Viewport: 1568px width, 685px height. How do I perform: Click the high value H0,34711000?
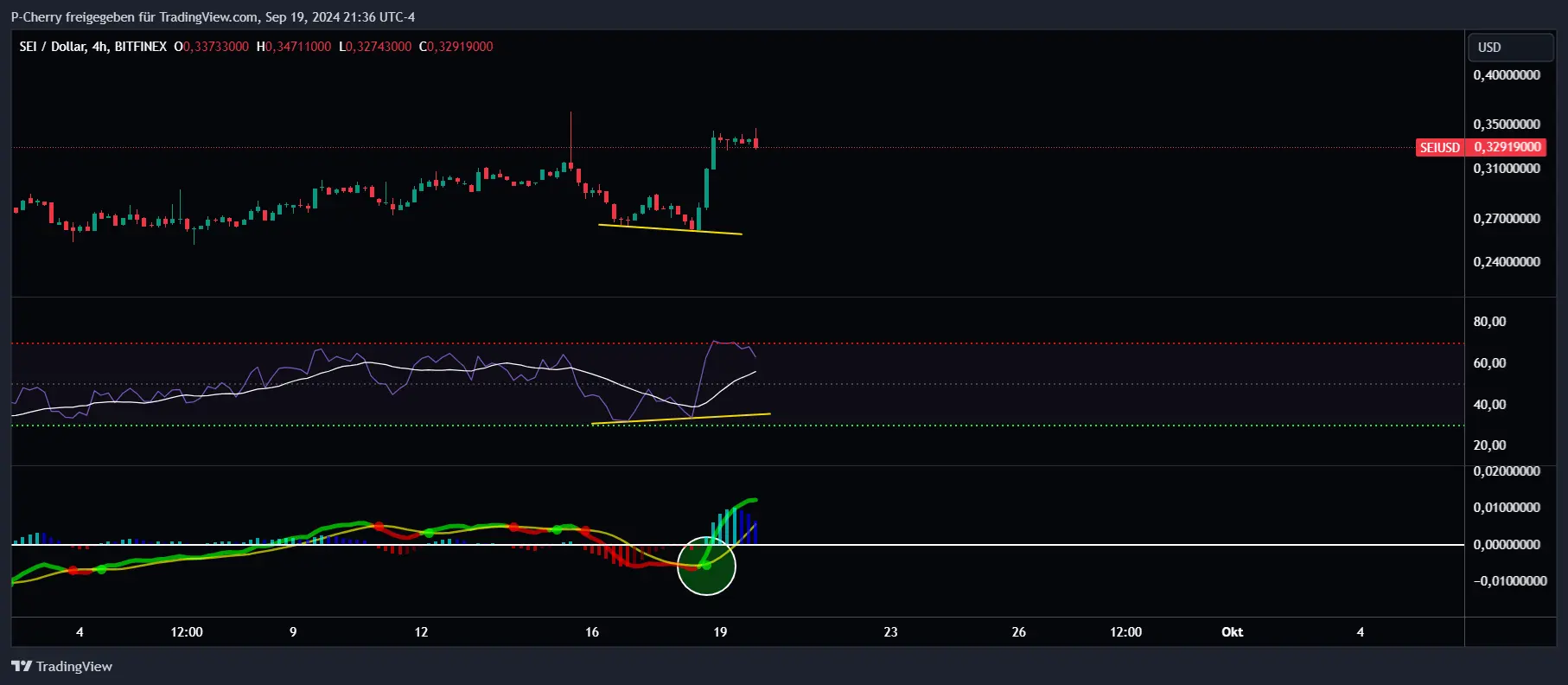[294, 47]
